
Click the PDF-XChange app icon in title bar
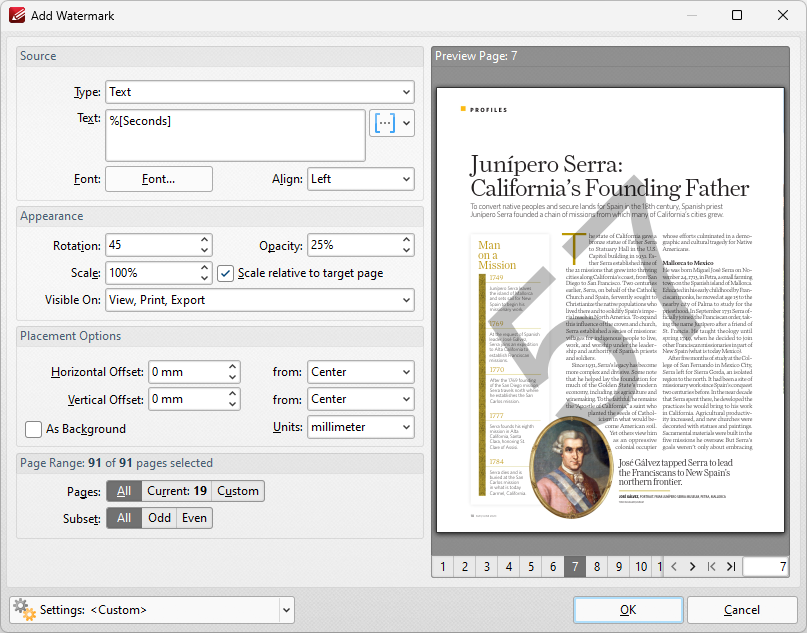tap(17, 15)
